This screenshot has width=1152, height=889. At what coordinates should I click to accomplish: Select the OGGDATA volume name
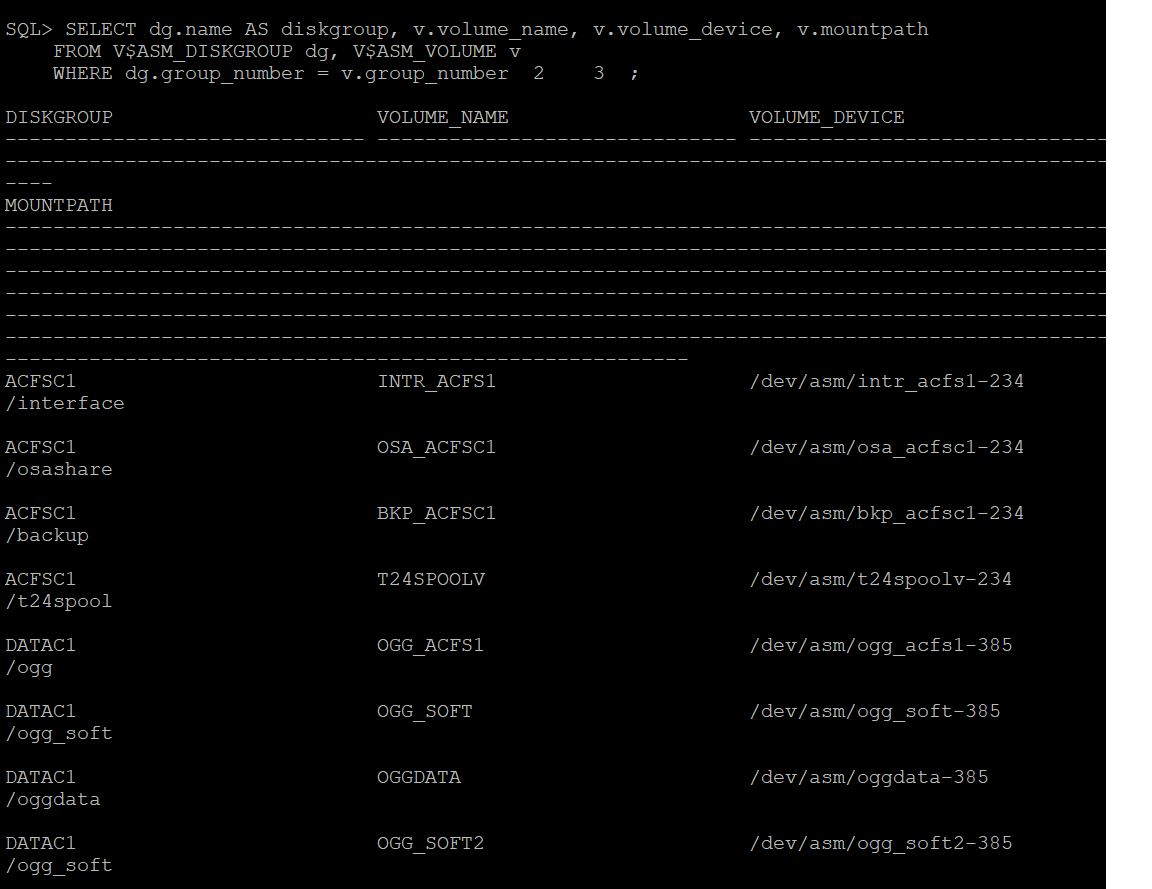418,777
